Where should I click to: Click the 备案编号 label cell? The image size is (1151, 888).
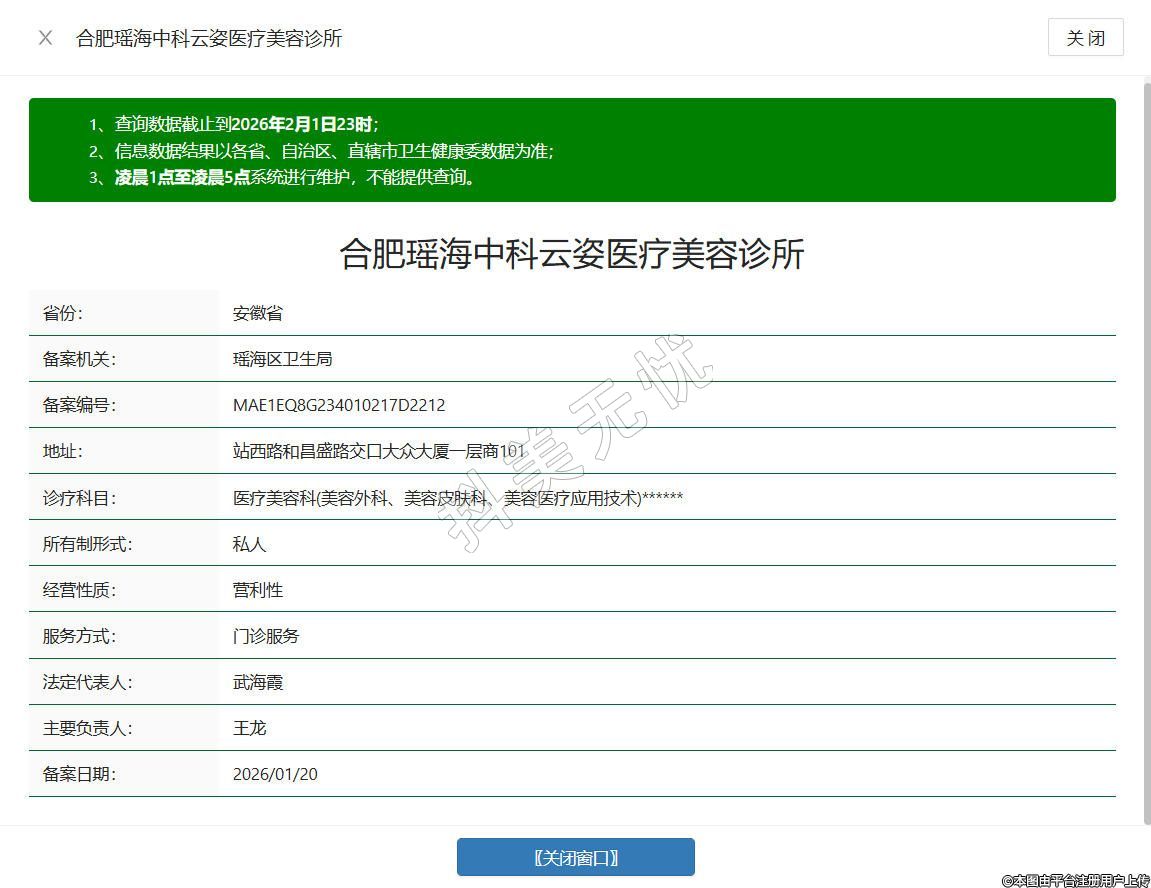pyautogui.click(x=79, y=405)
